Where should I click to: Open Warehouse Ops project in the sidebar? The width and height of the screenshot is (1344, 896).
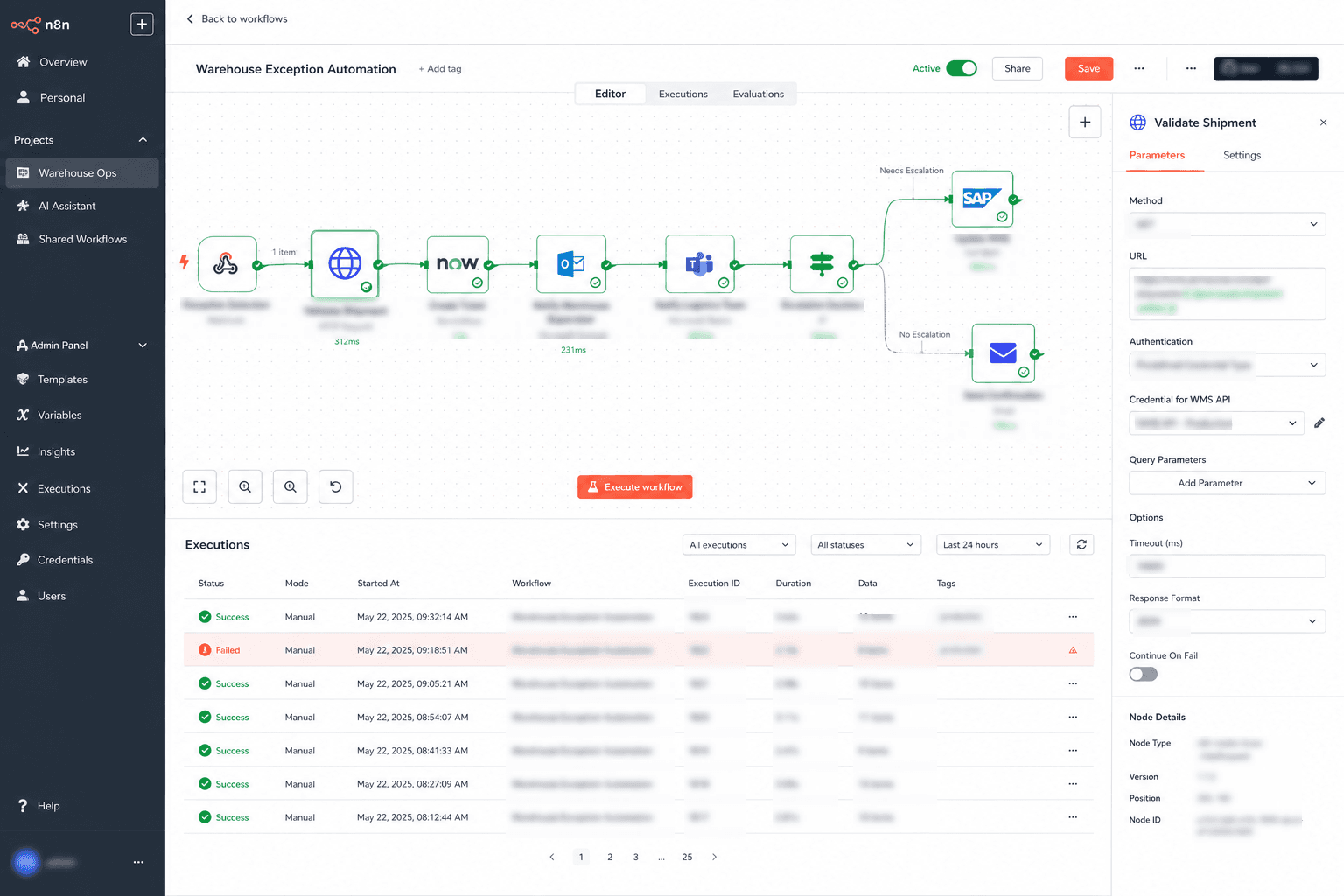point(82,173)
